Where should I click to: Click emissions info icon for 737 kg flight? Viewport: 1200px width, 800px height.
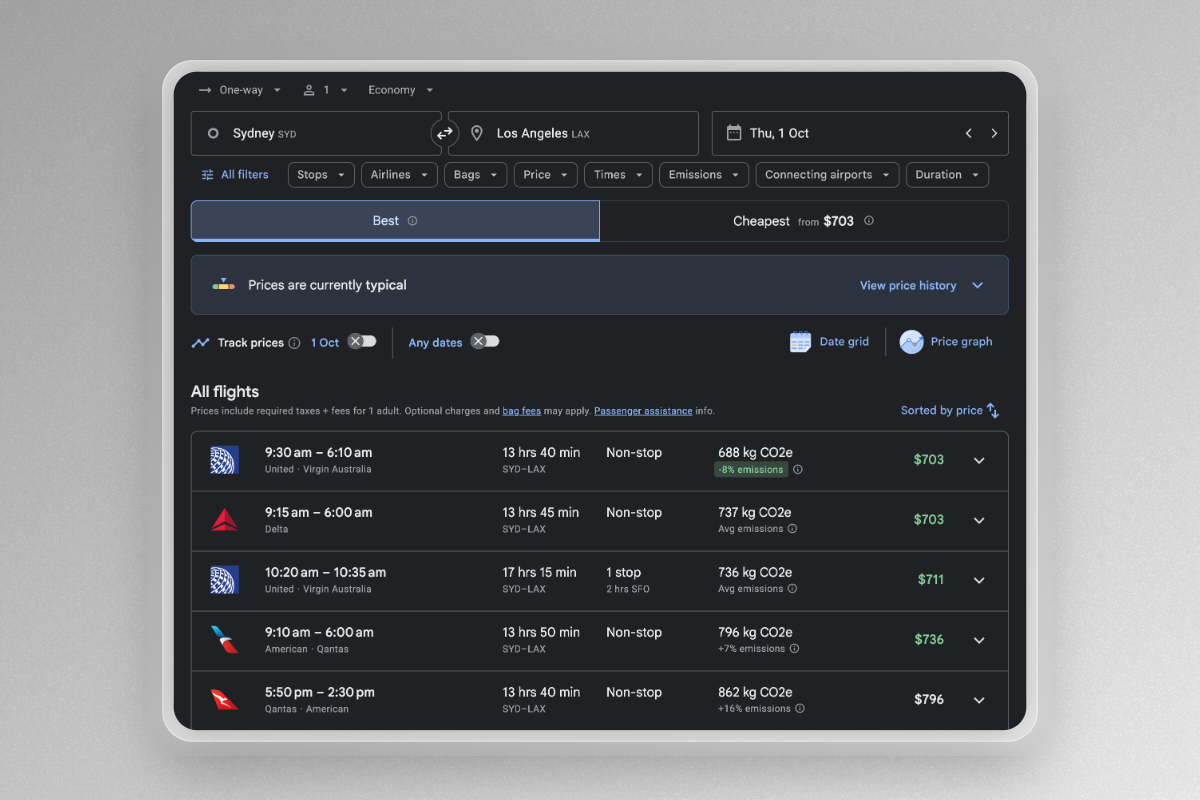[793, 529]
